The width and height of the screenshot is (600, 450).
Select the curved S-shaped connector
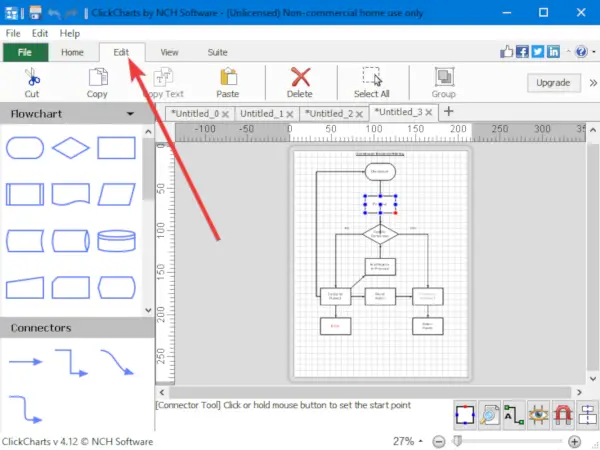[117, 362]
